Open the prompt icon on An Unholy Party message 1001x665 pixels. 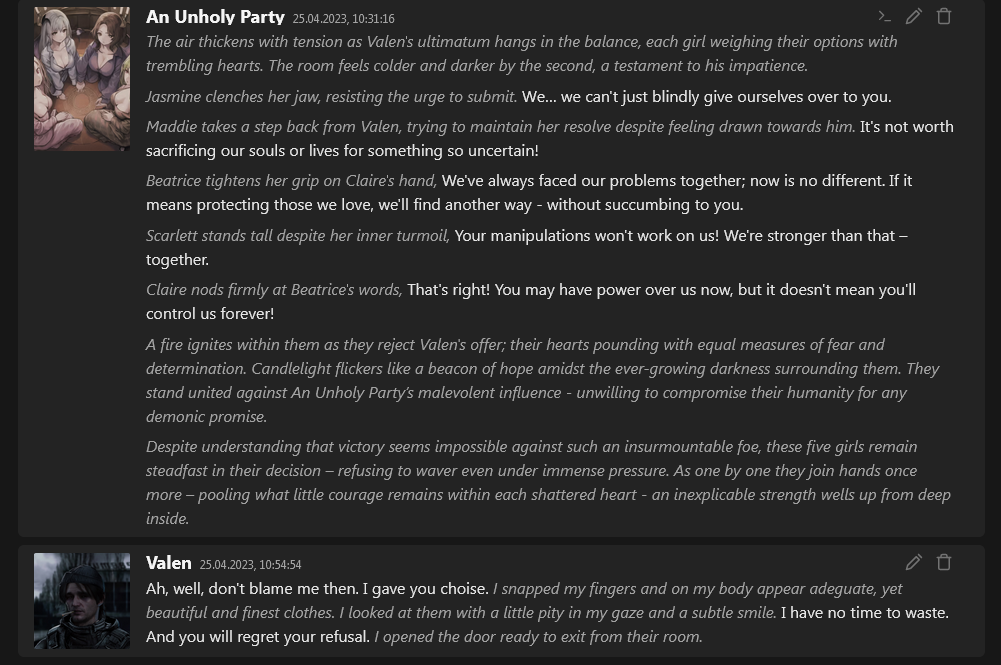(x=884, y=17)
